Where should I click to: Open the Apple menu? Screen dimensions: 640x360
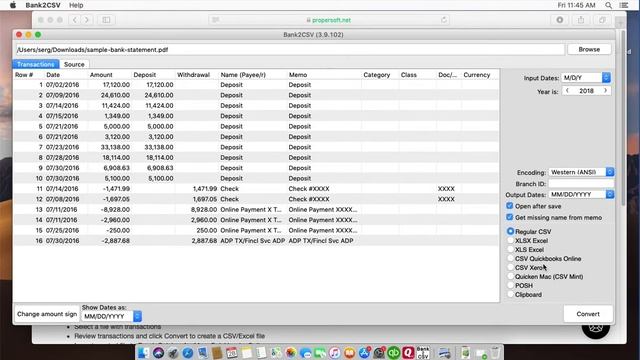(x=13, y=5)
